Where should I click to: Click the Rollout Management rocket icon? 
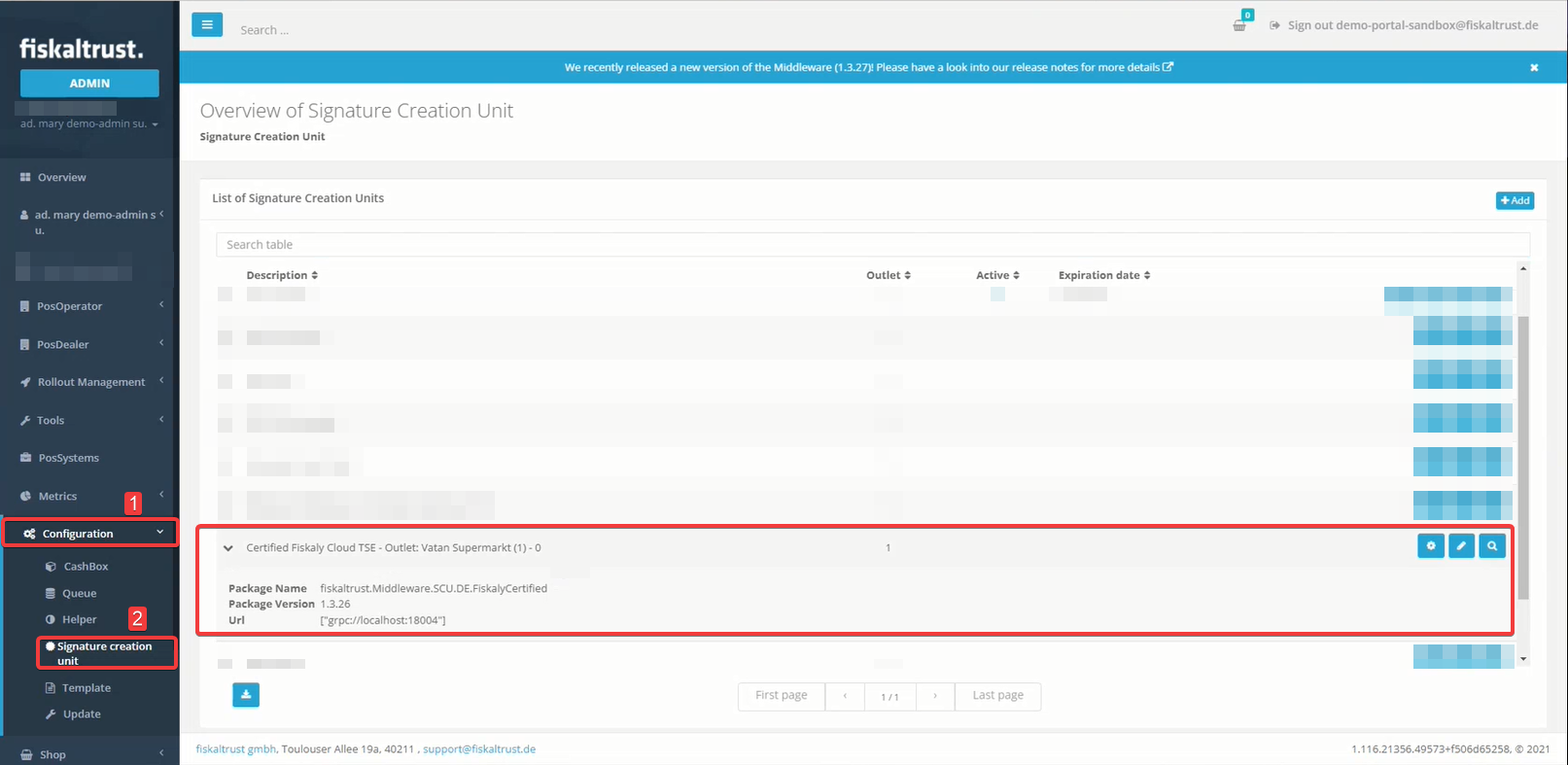[25, 382]
